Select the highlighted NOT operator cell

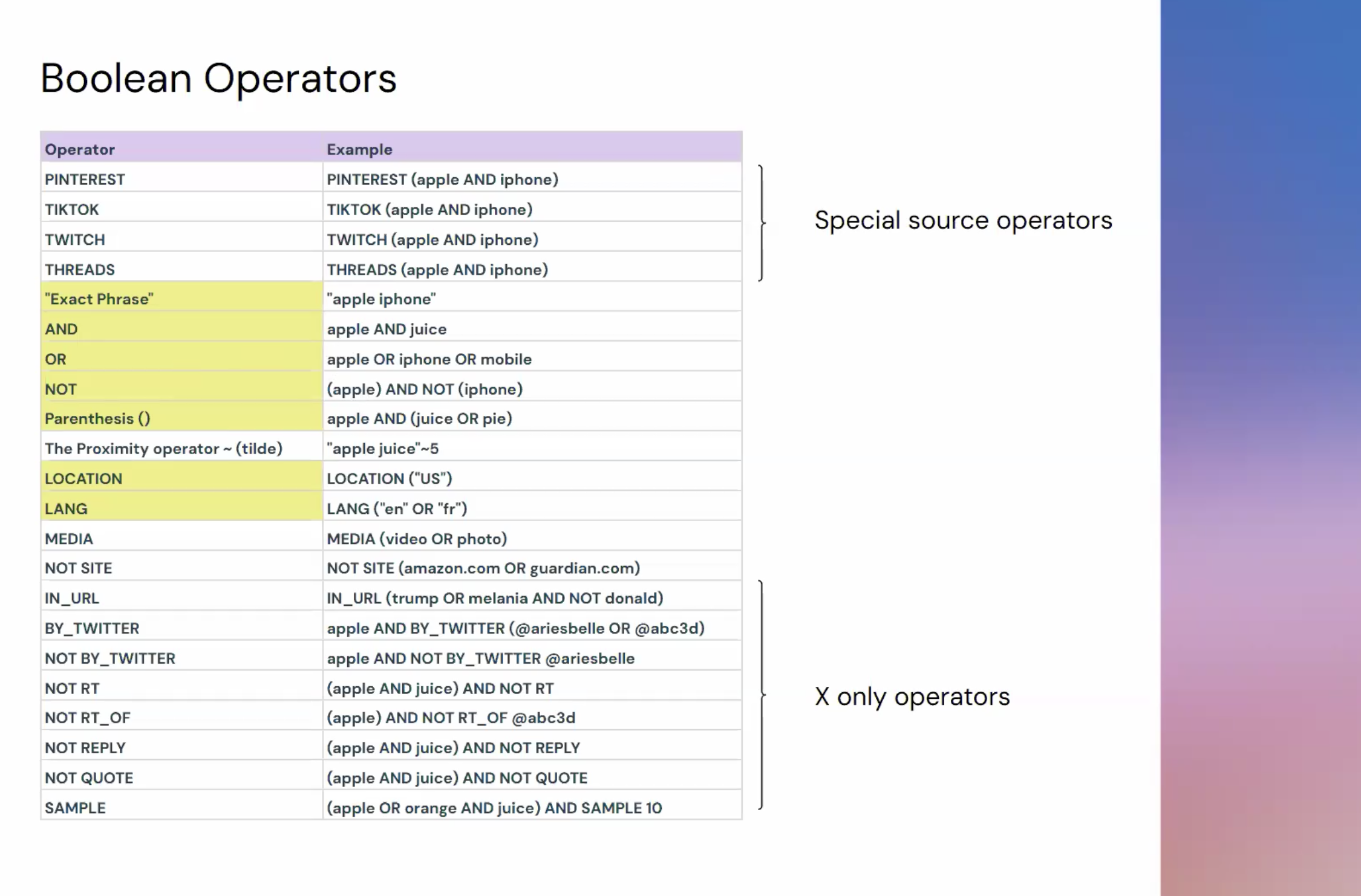coord(60,389)
